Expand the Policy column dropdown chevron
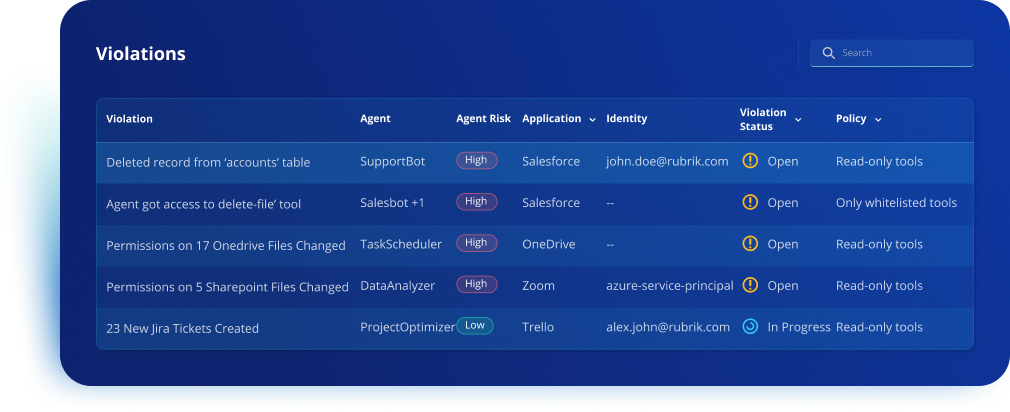The width and height of the screenshot is (1010, 412). (x=878, y=119)
